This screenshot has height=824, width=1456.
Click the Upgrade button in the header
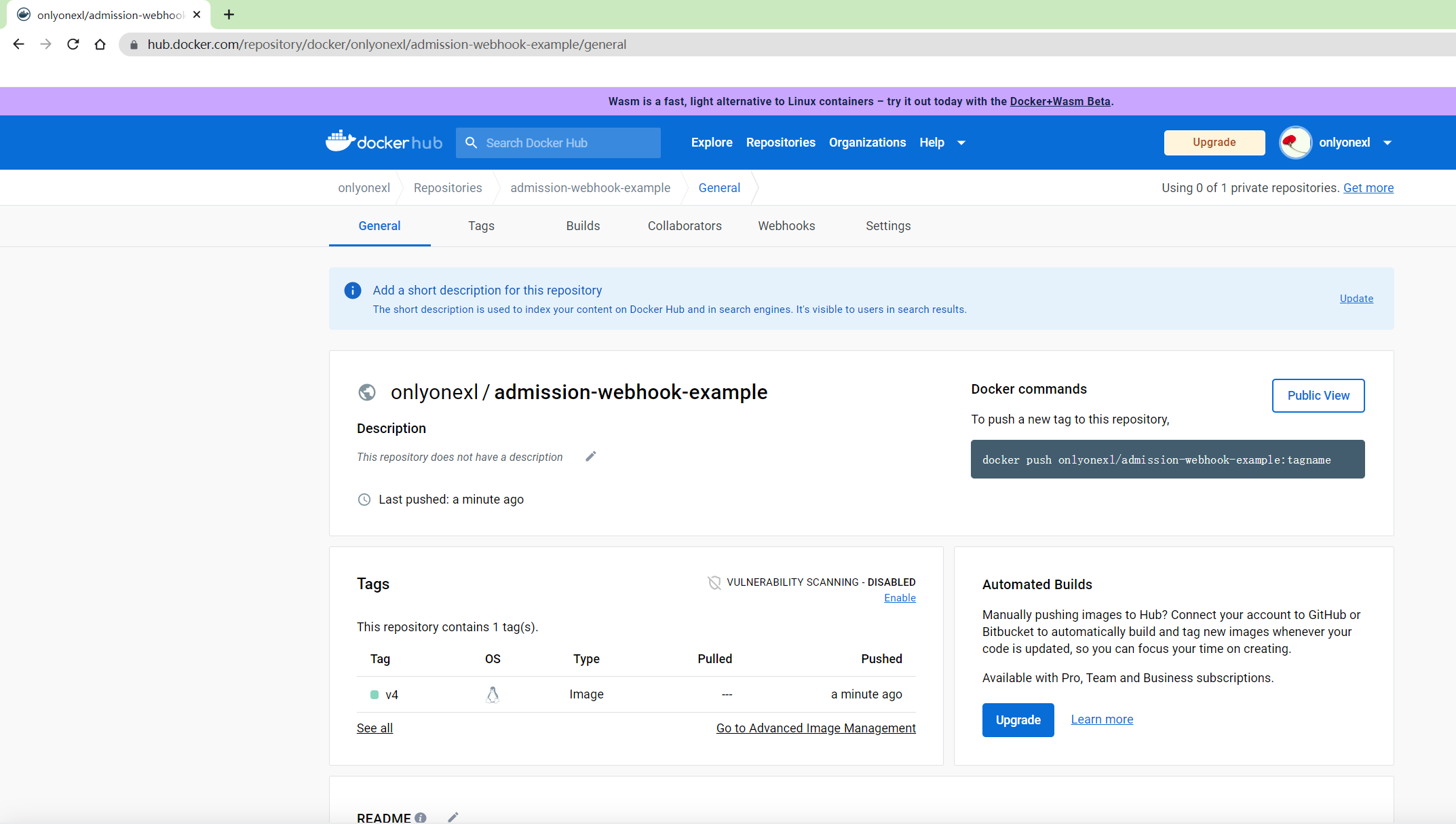(x=1214, y=143)
